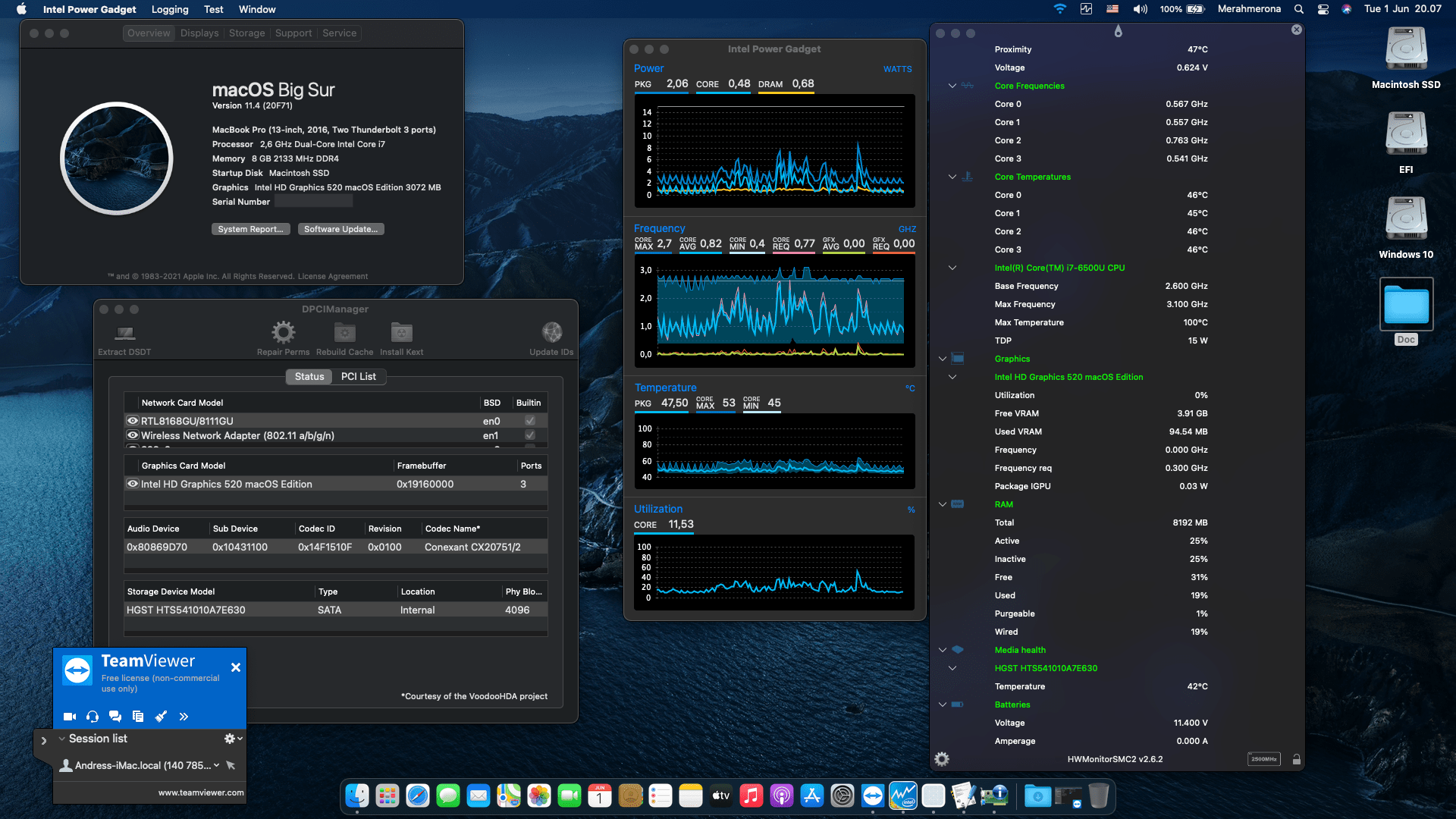
Task: Click Software Update button
Action: (x=340, y=229)
